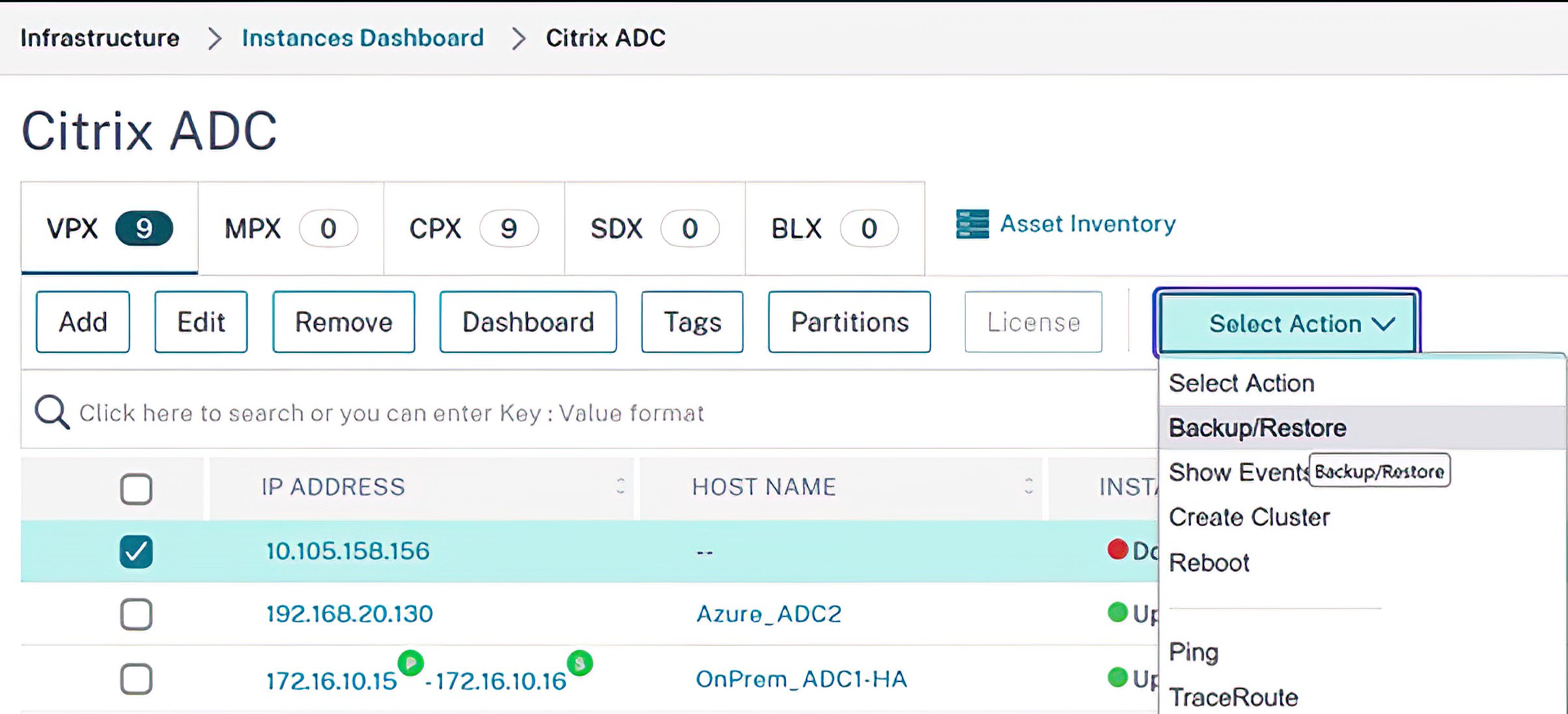The height and width of the screenshot is (714, 1568).
Task: Click Host Name column sort arrows
Action: point(1028,486)
